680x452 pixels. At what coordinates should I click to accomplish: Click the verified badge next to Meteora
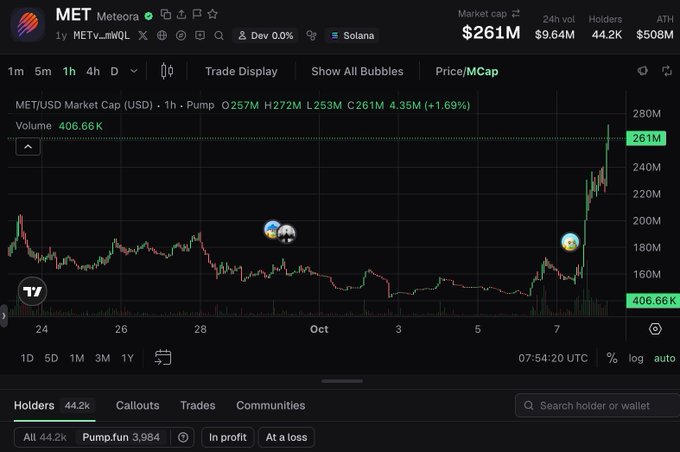pos(149,16)
